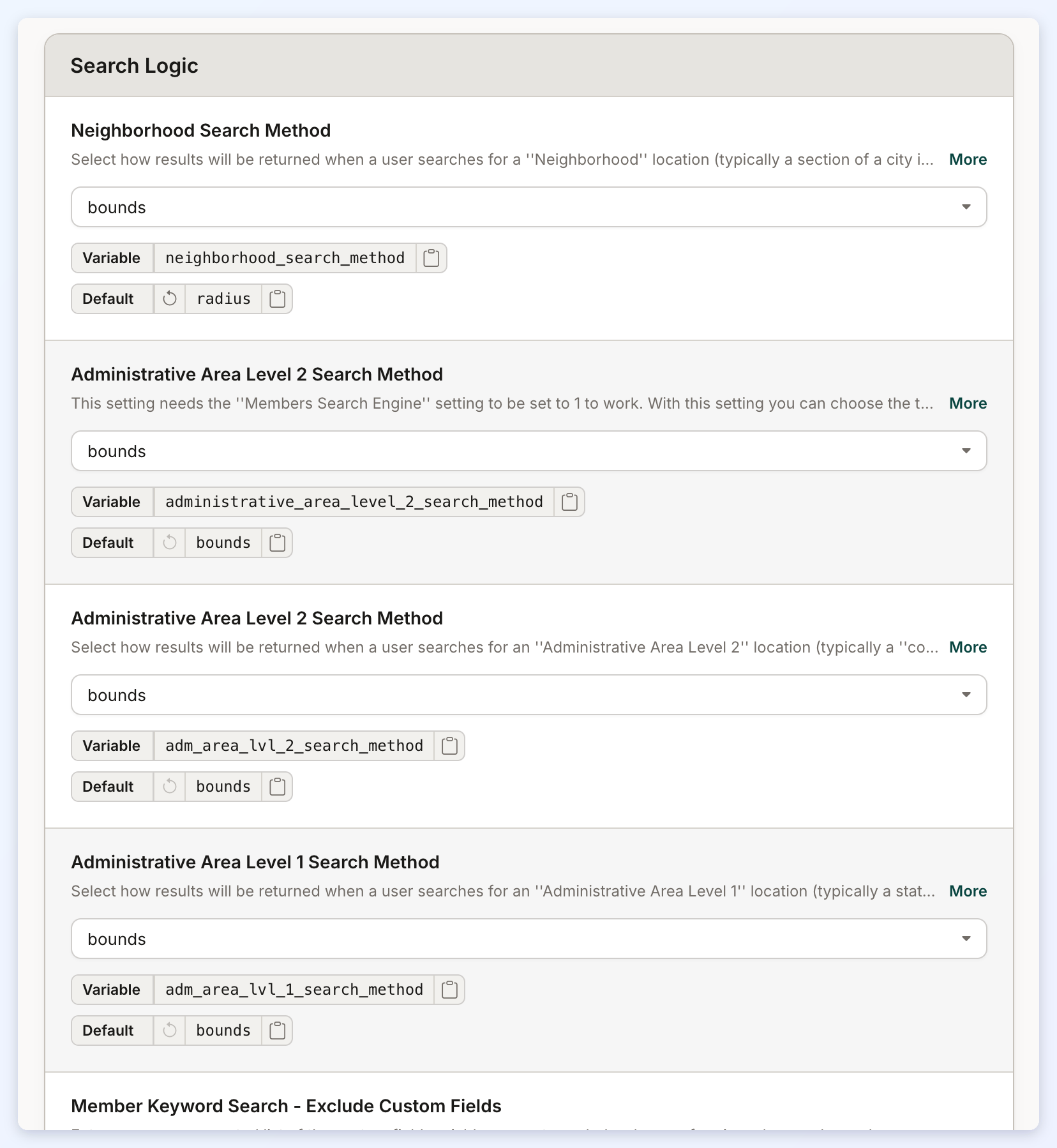Select the default value text radius
Viewport: 1057px width, 1148px height.
click(x=223, y=299)
